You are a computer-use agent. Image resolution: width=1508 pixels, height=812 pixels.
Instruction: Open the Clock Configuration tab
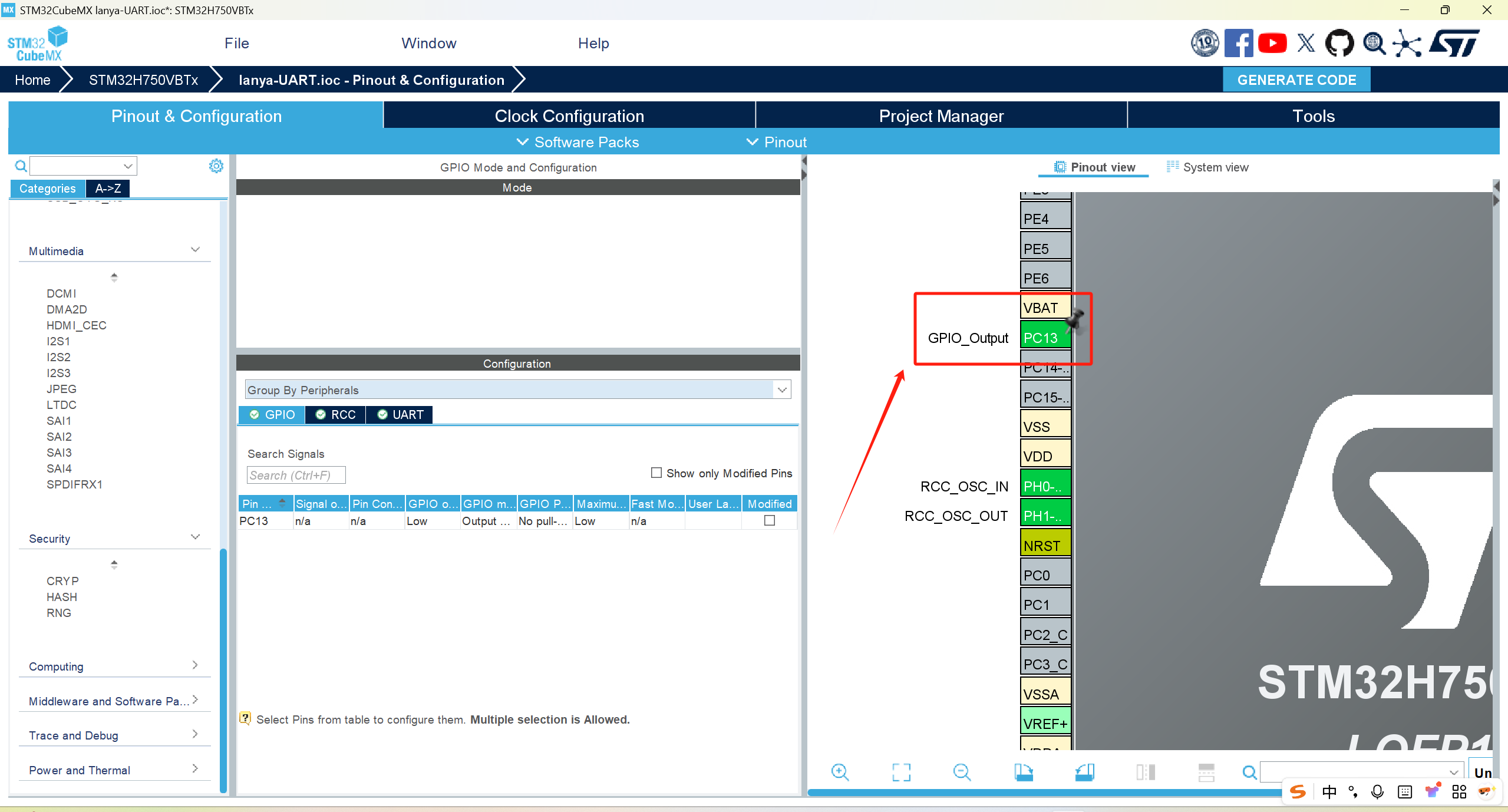(569, 116)
